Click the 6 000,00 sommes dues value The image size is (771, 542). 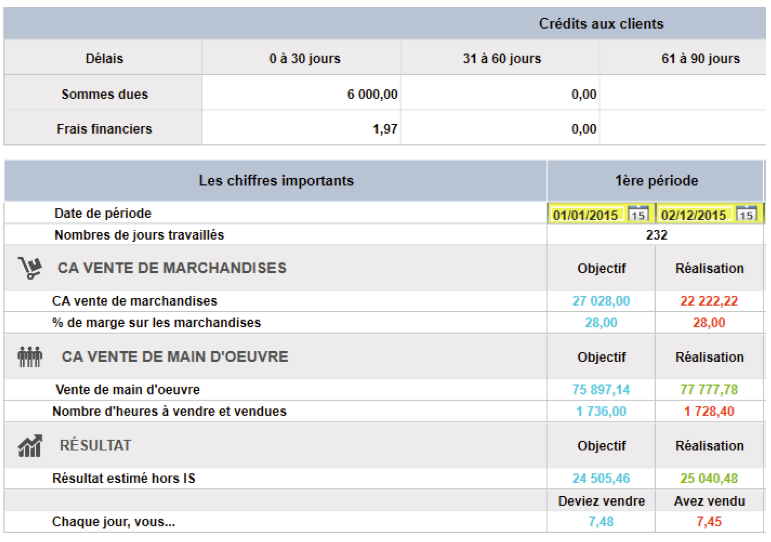[x=372, y=94]
